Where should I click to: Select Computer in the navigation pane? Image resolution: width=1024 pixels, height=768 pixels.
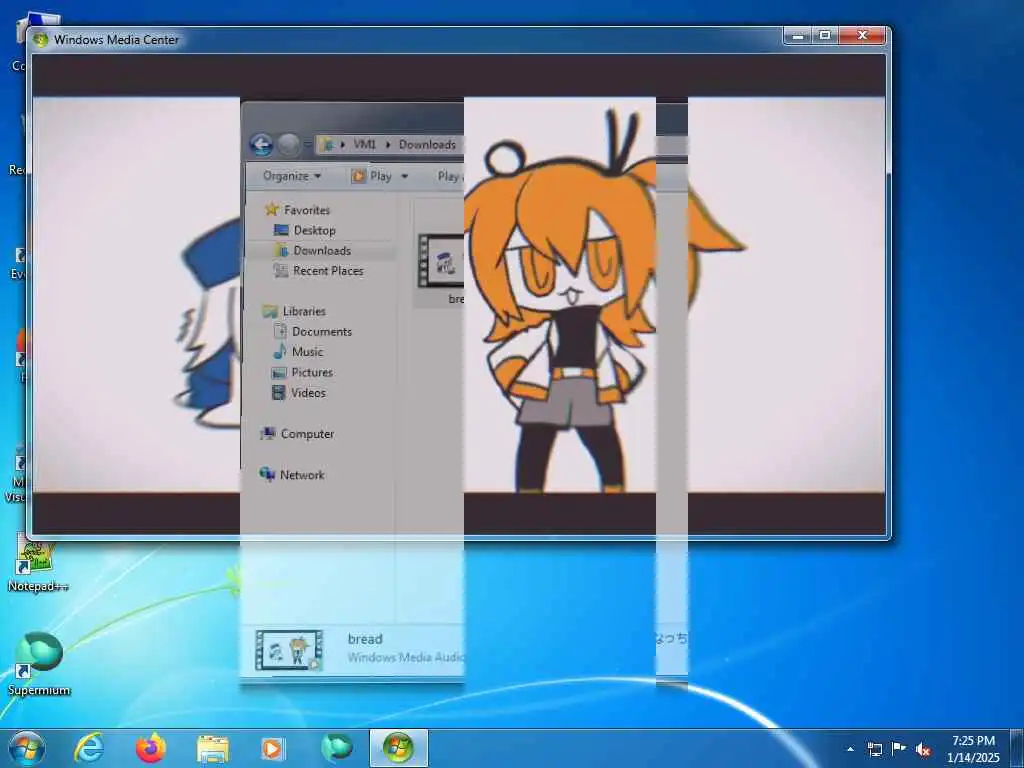297,434
